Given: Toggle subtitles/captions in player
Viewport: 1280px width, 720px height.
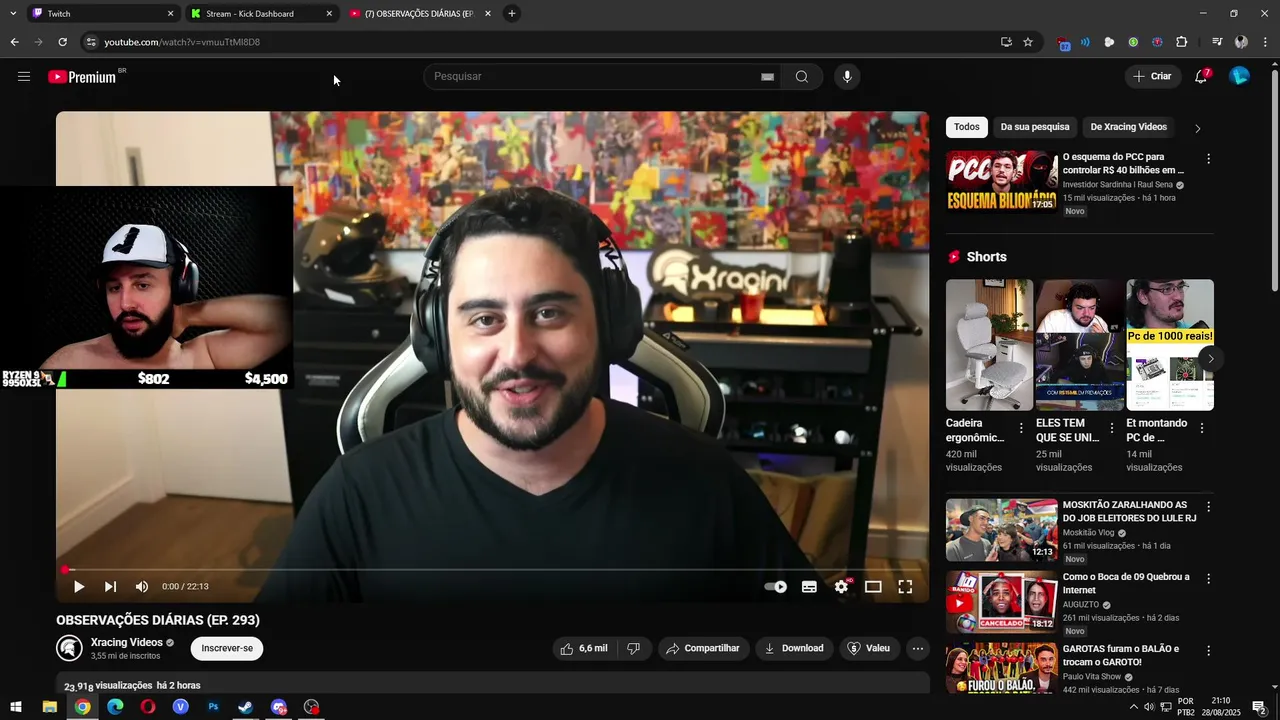Looking at the screenshot, I should tap(809, 587).
